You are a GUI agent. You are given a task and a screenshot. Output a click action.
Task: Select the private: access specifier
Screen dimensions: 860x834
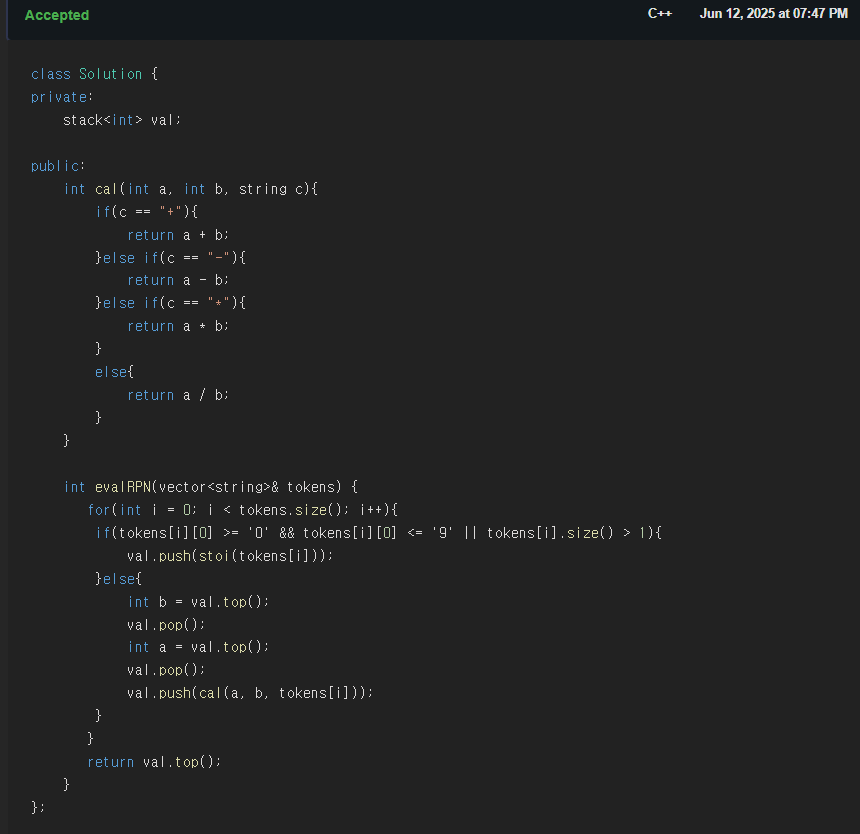[61, 96]
